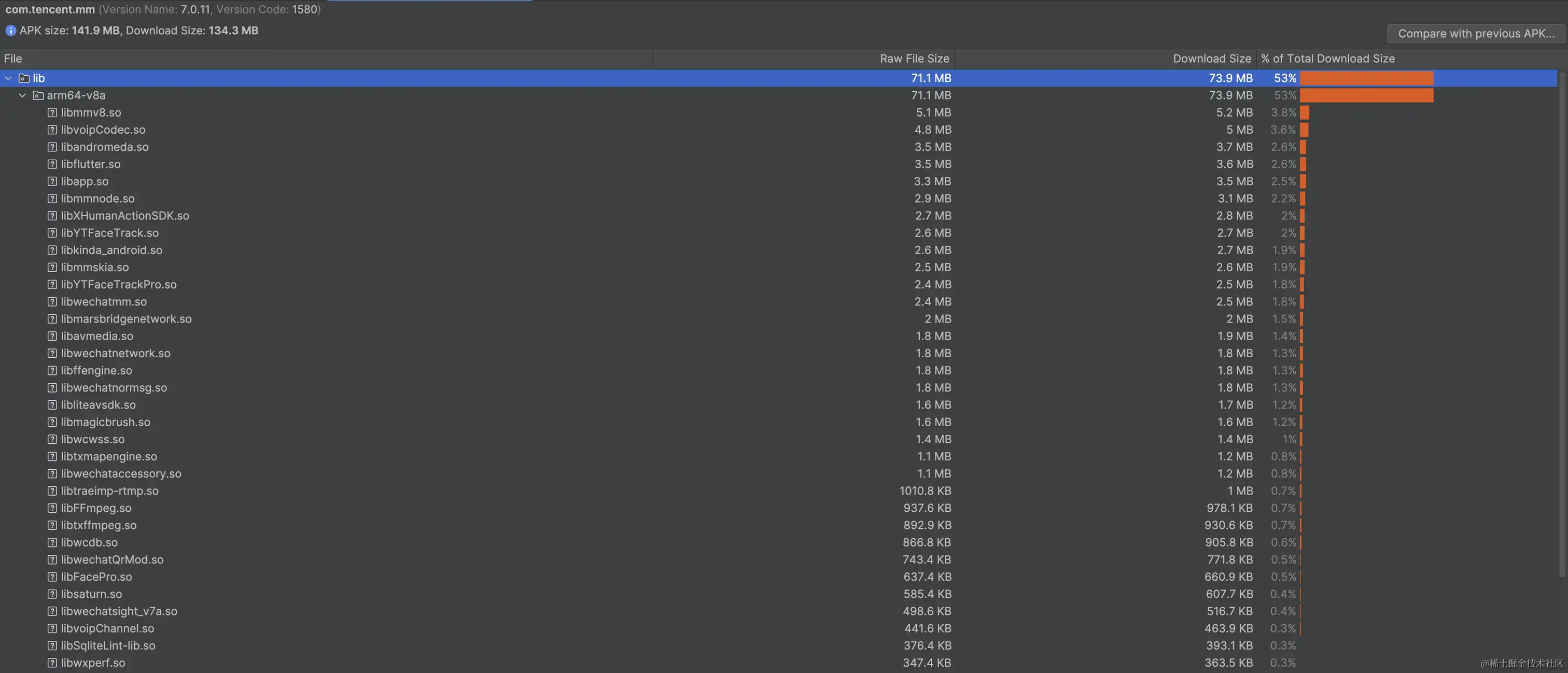Click the info icon beside APK size

click(x=10, y=31)
